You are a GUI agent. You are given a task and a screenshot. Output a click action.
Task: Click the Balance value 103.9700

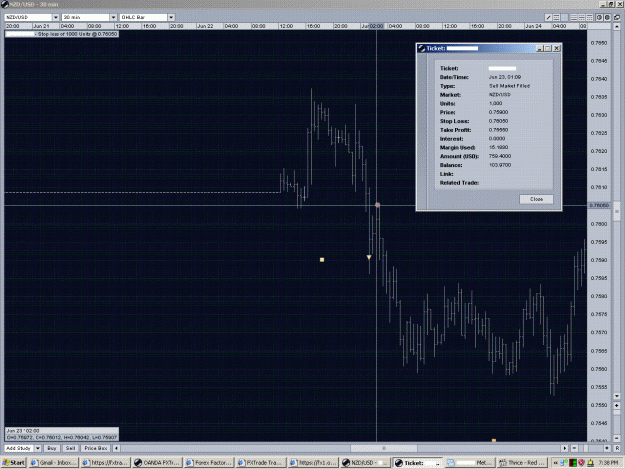(500, 165)
